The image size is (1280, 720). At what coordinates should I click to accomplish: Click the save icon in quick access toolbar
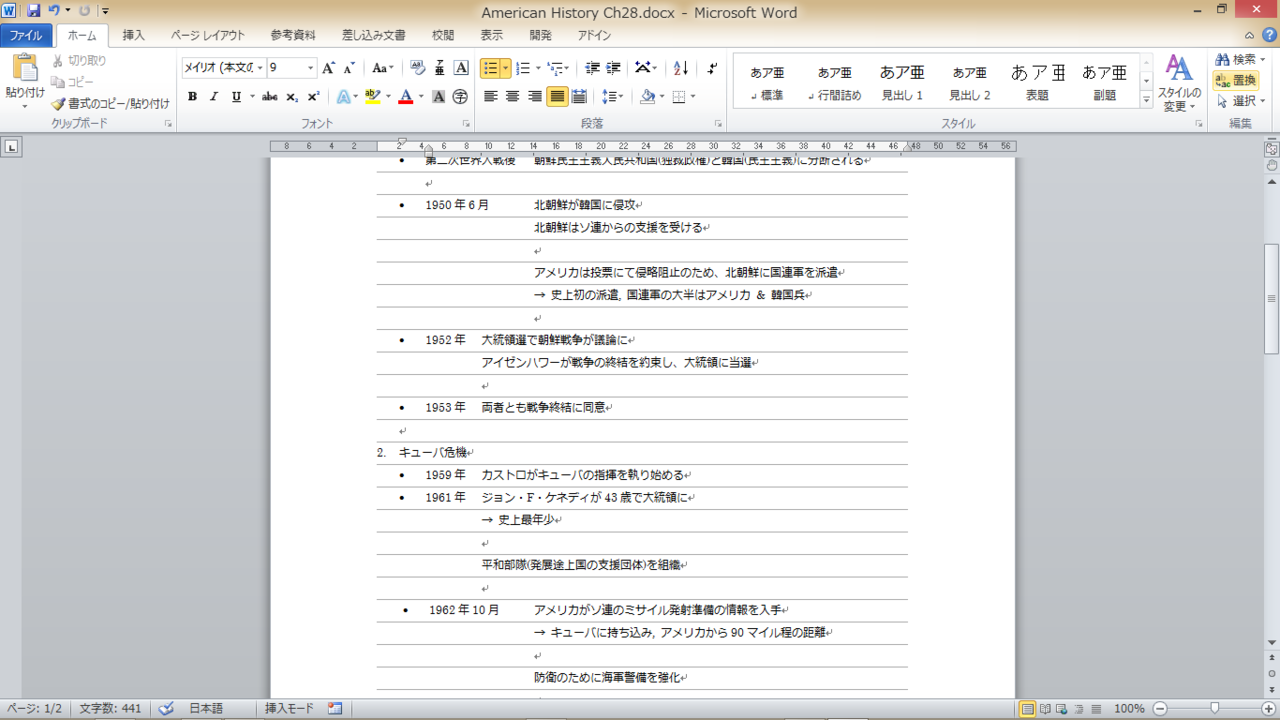click(x=34, y=11)
